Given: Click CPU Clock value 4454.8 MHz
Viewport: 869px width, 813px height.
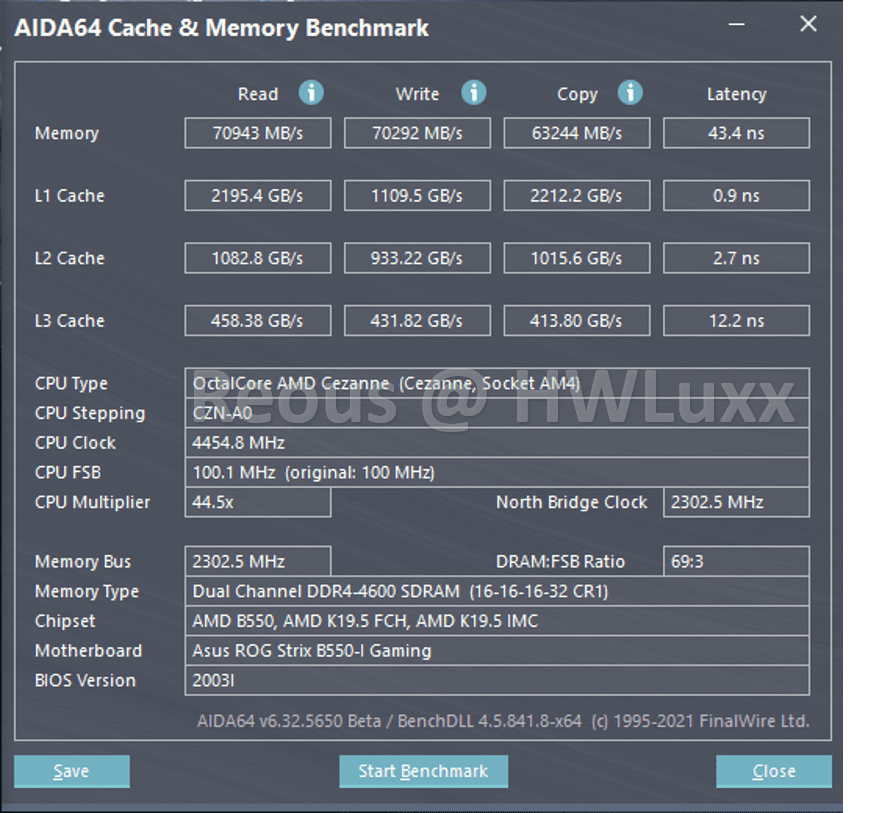Looking at the screenshot, I should tap(497, 443).
